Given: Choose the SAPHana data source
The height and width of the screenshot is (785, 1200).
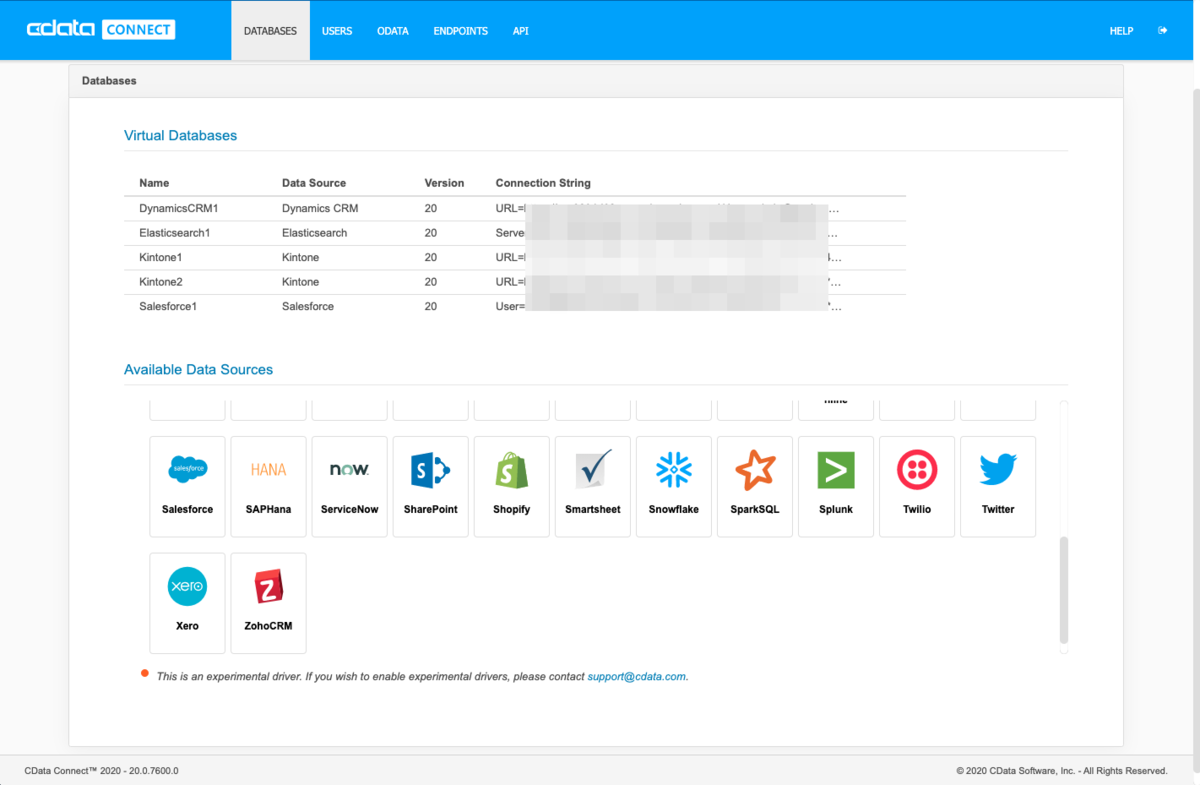Looking at the screenshot, I should 269,486.
